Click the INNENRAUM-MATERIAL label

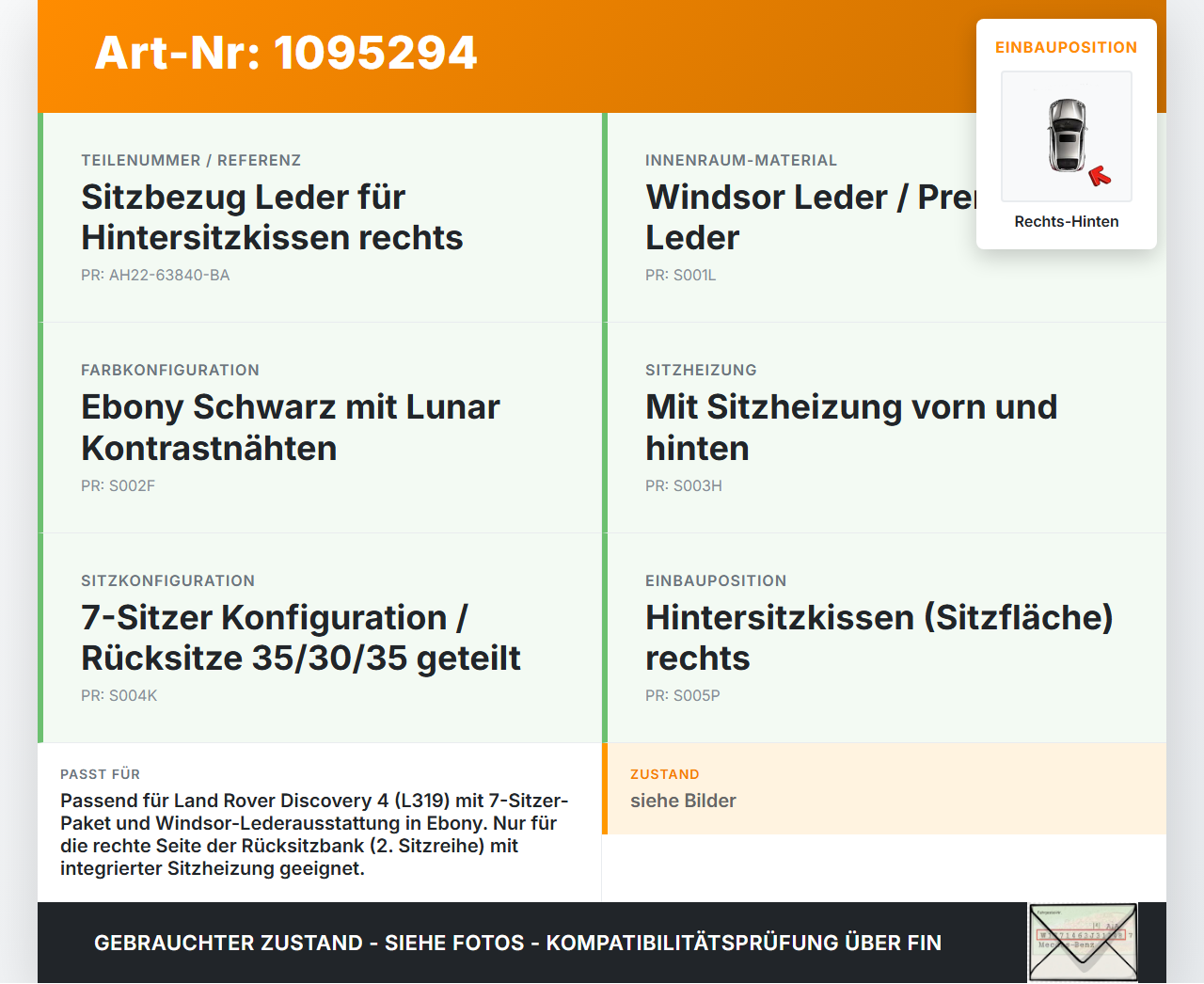(741, 160)
